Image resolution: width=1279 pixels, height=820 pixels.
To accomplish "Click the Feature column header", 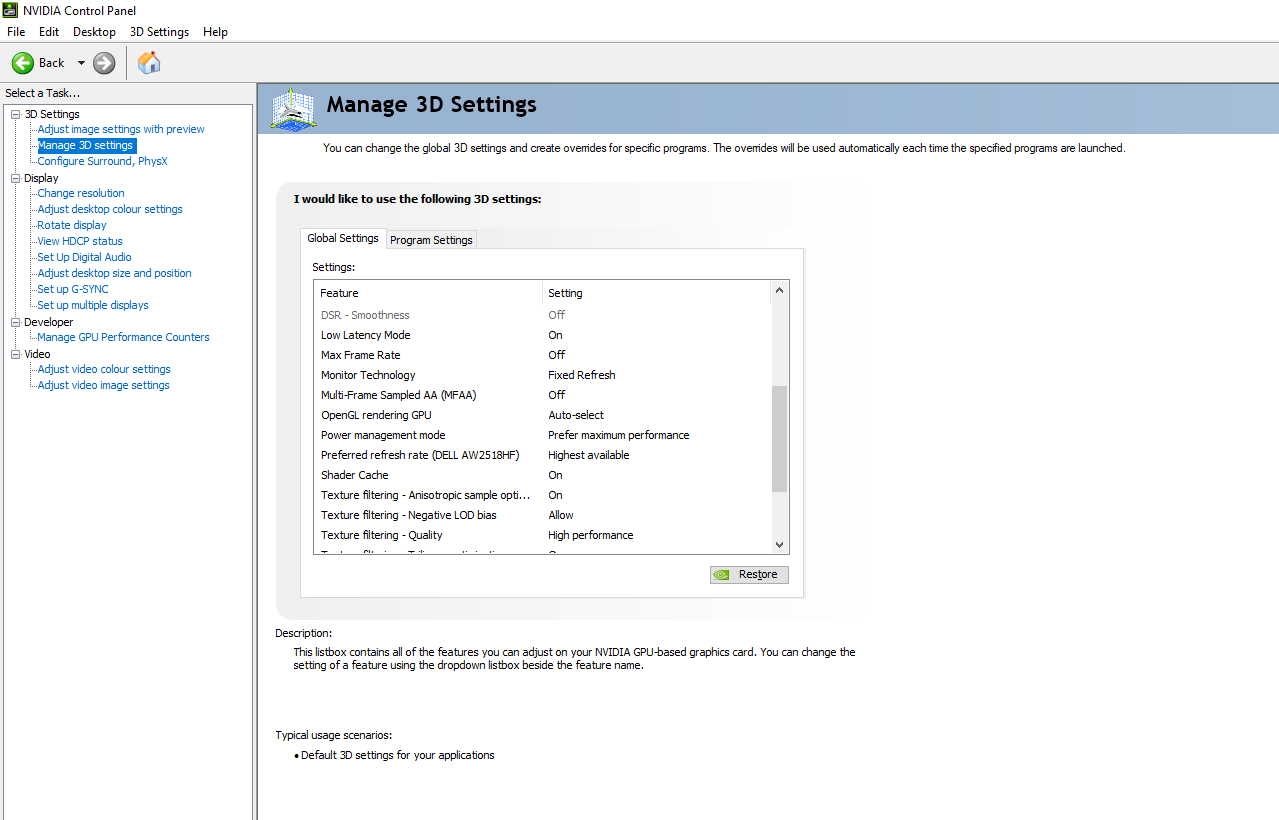I will (428, 293).
